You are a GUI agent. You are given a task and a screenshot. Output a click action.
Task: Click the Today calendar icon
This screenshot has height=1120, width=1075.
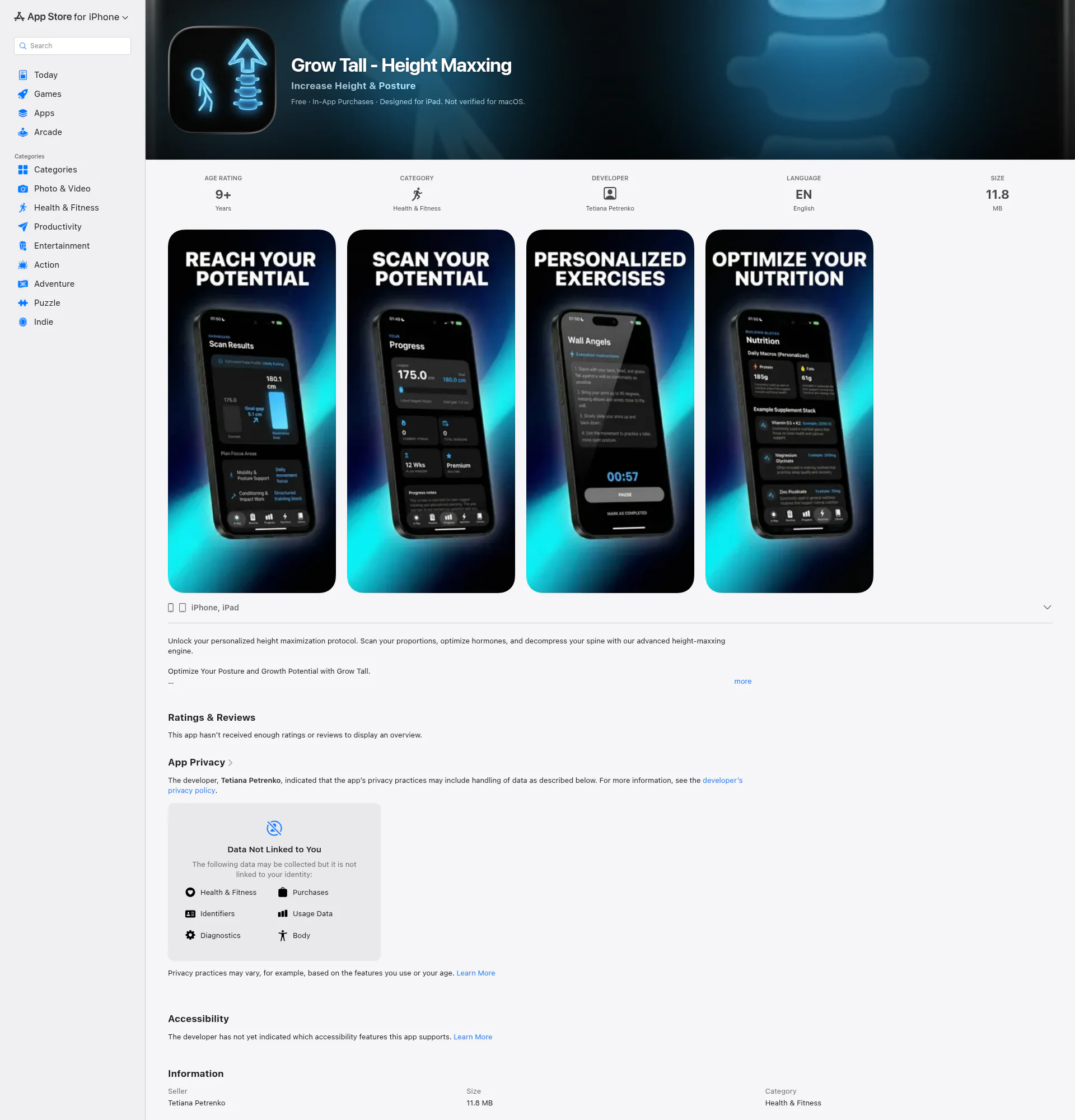tap(23, 75)
